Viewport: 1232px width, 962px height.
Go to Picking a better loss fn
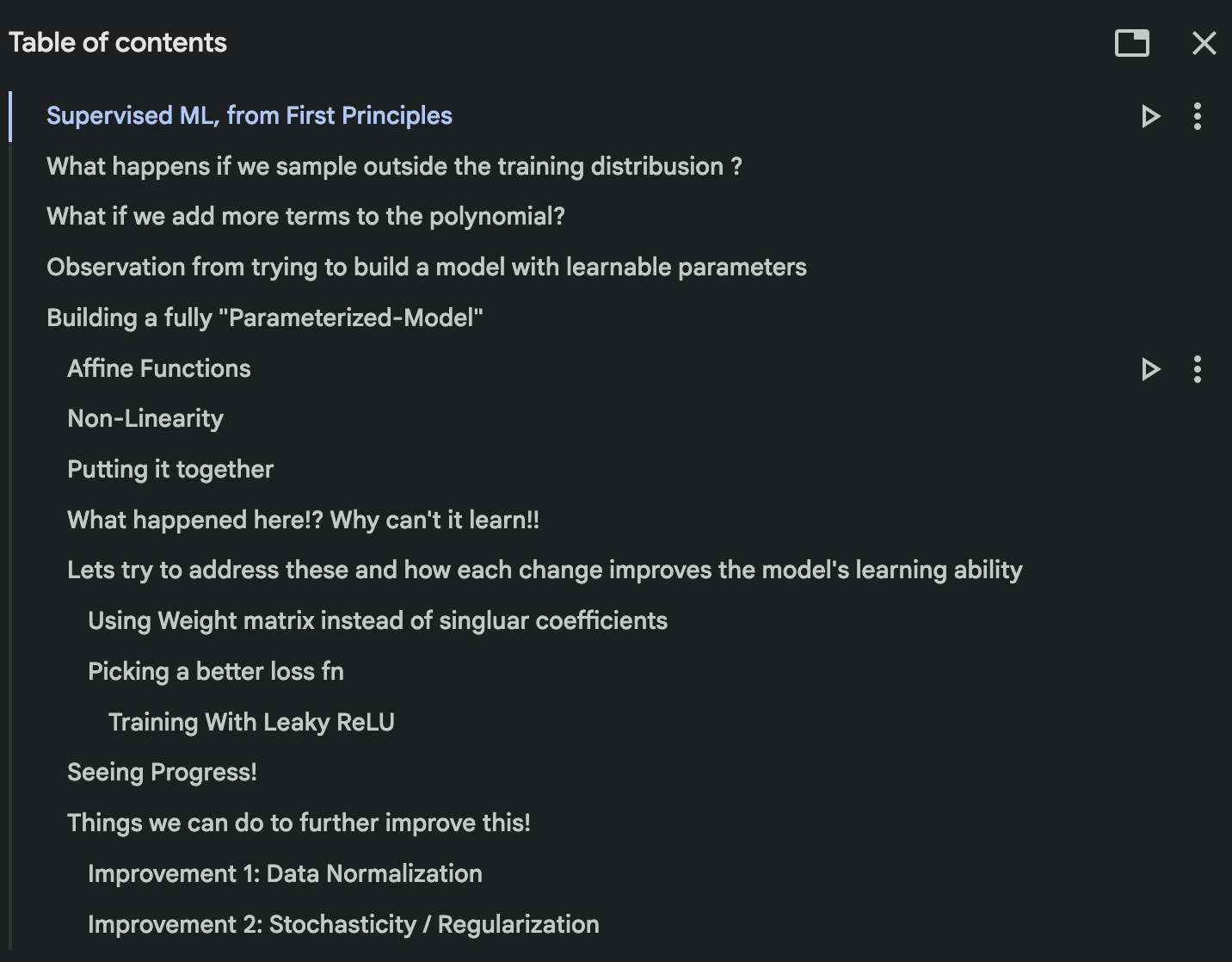tap(215, 671)
